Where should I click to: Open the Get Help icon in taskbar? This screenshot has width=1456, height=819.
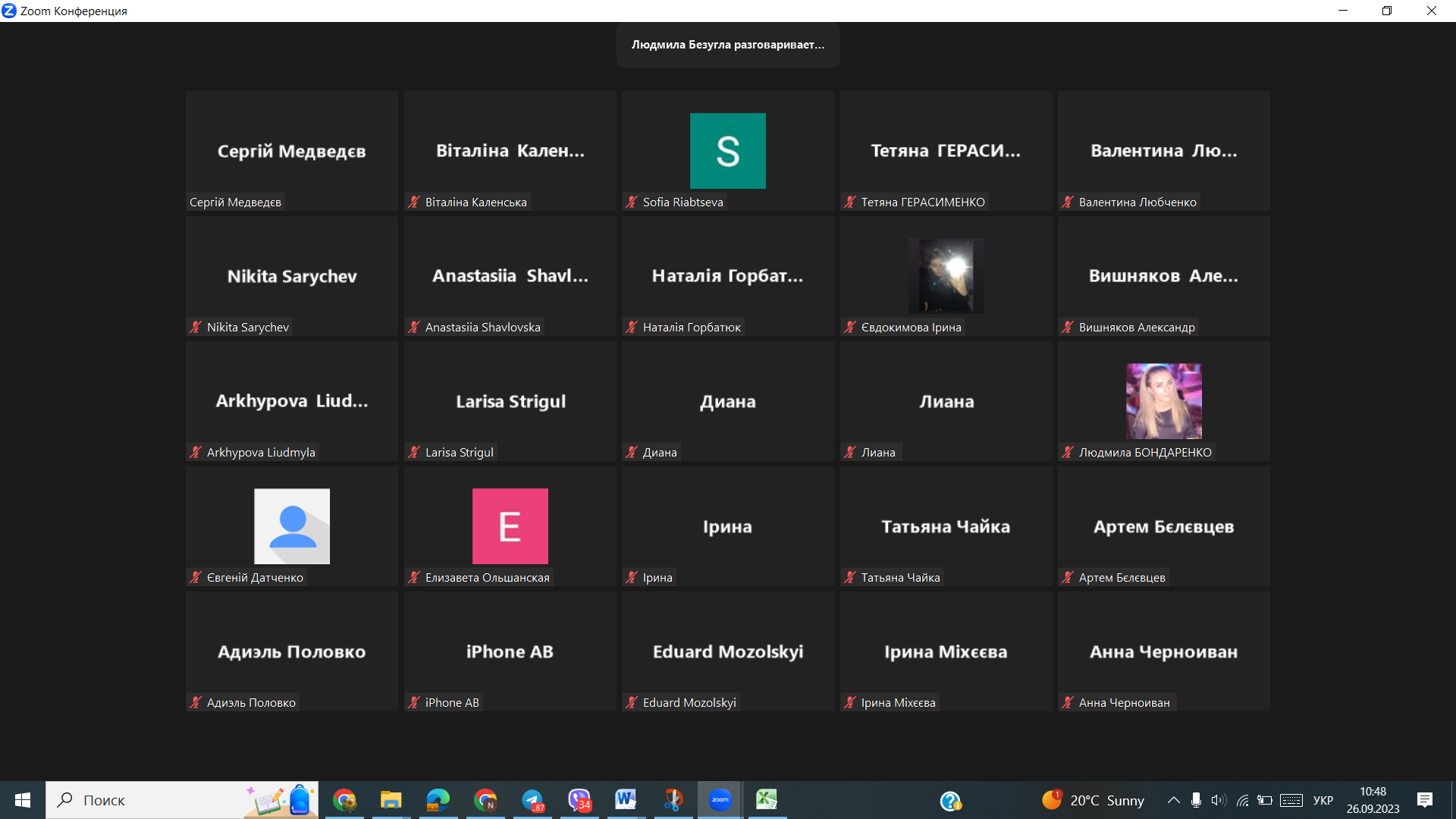point(950,801)
